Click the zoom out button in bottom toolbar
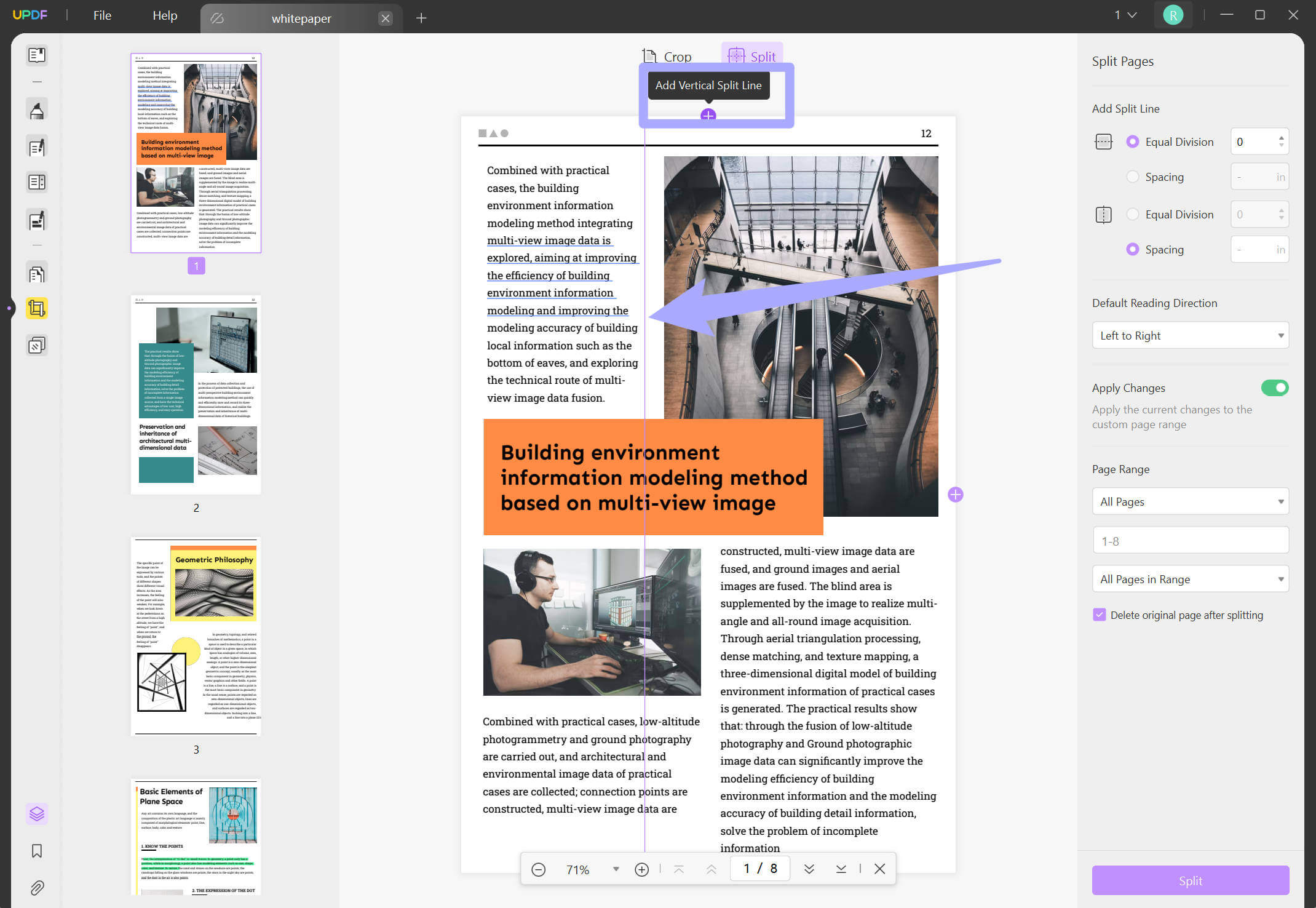 (x=539, y=869)
